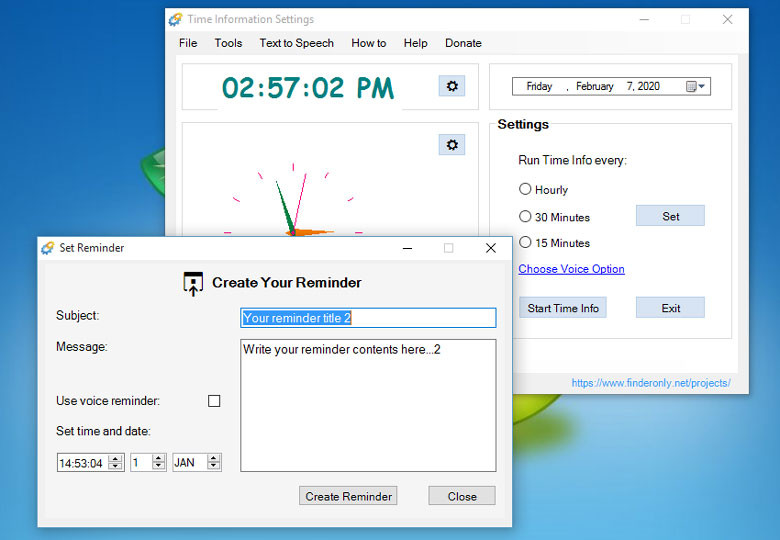Close the Time Information Settings window

[x=727, y=19]
